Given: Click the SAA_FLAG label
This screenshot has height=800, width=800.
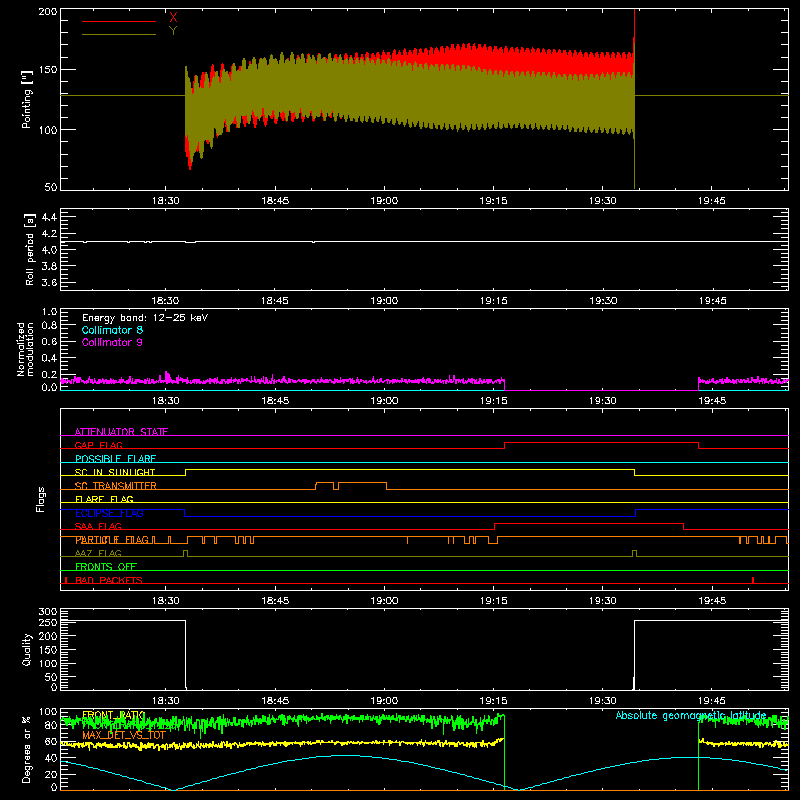Looking at the screenshot, I should tap(98, 526).
